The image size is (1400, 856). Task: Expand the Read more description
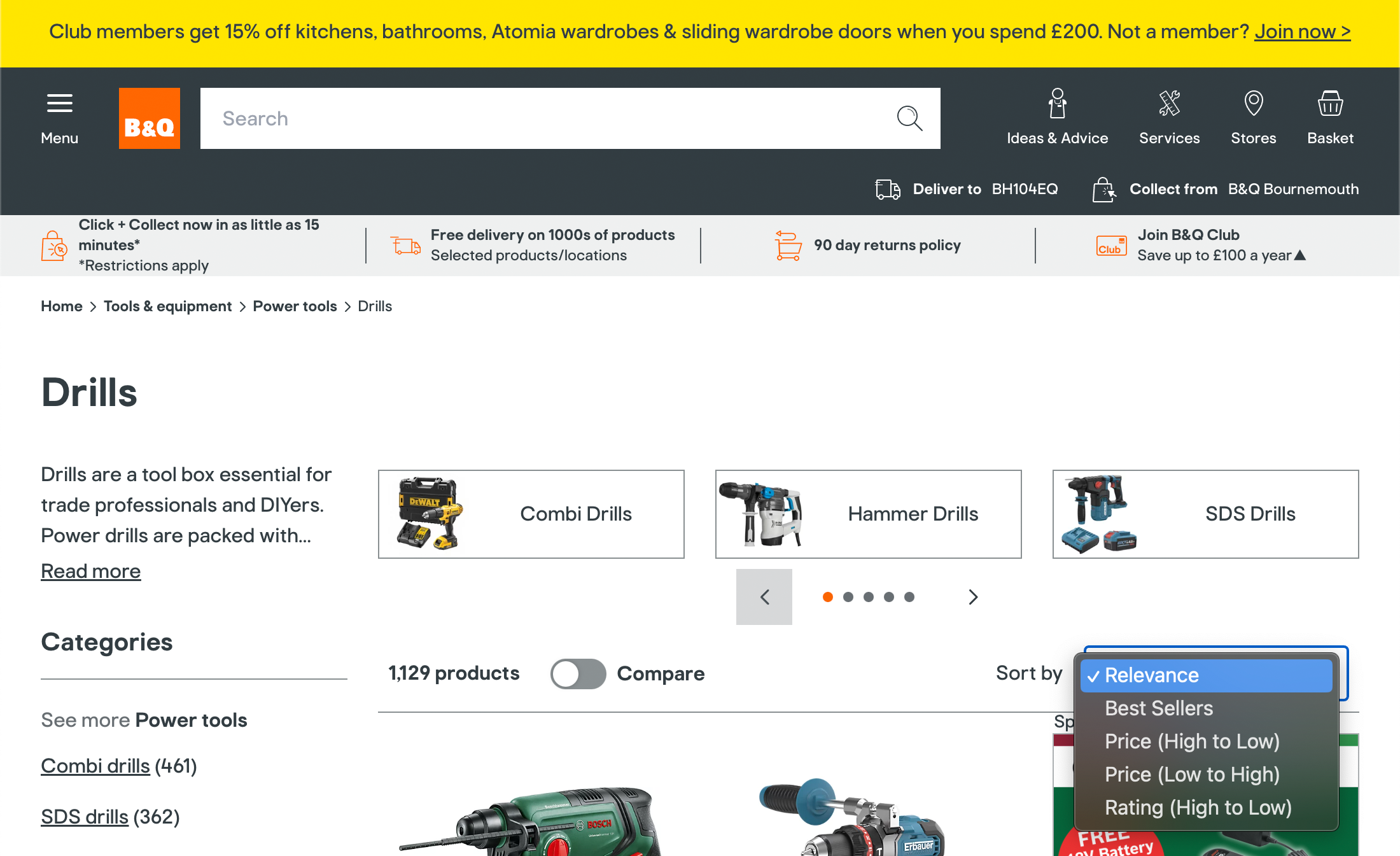click(90, 571)
